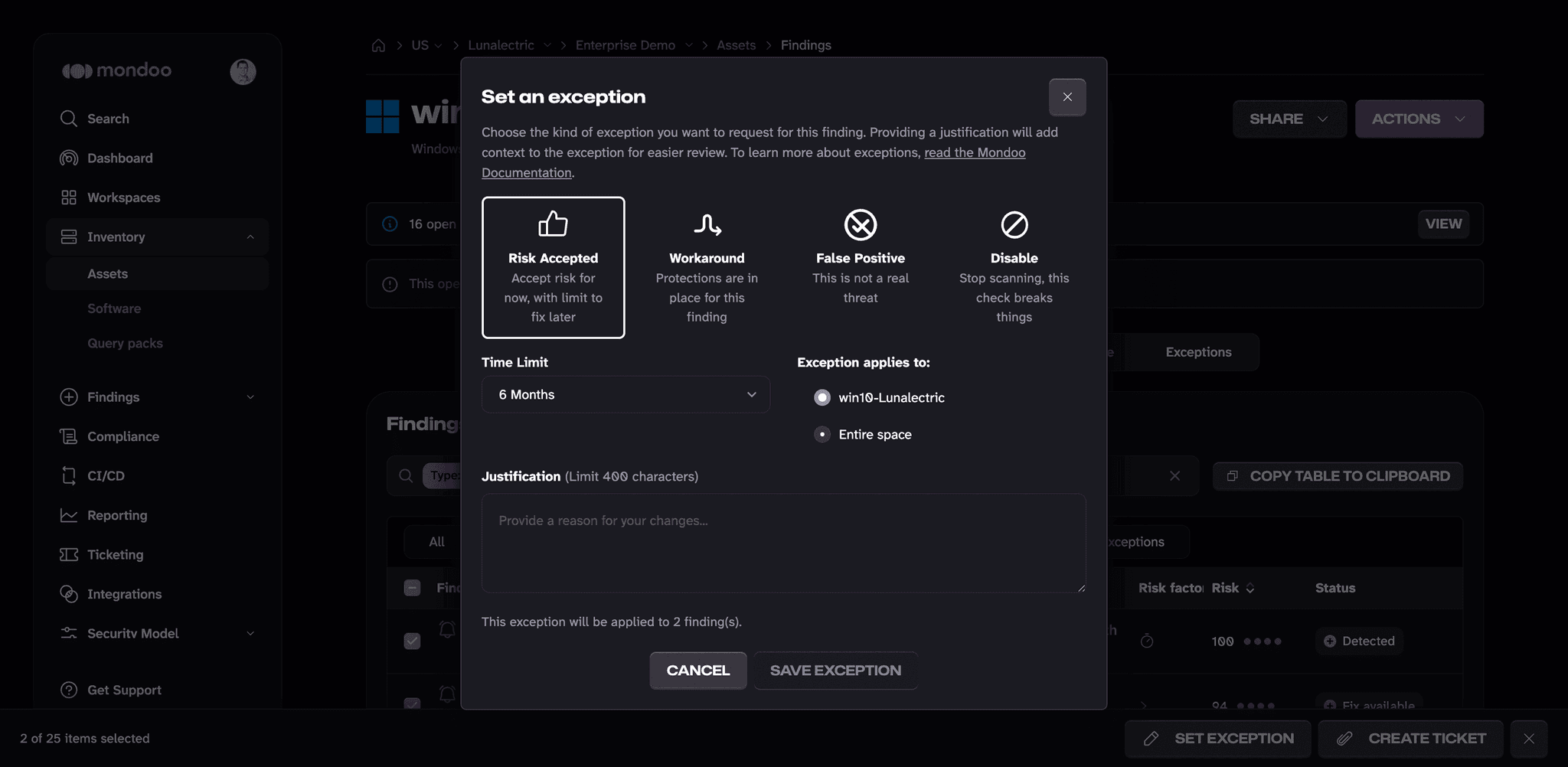Click the home breadcrumb icon
Image resolution: width=1568 pixels, height=767 pixels.
coord(378,45)
